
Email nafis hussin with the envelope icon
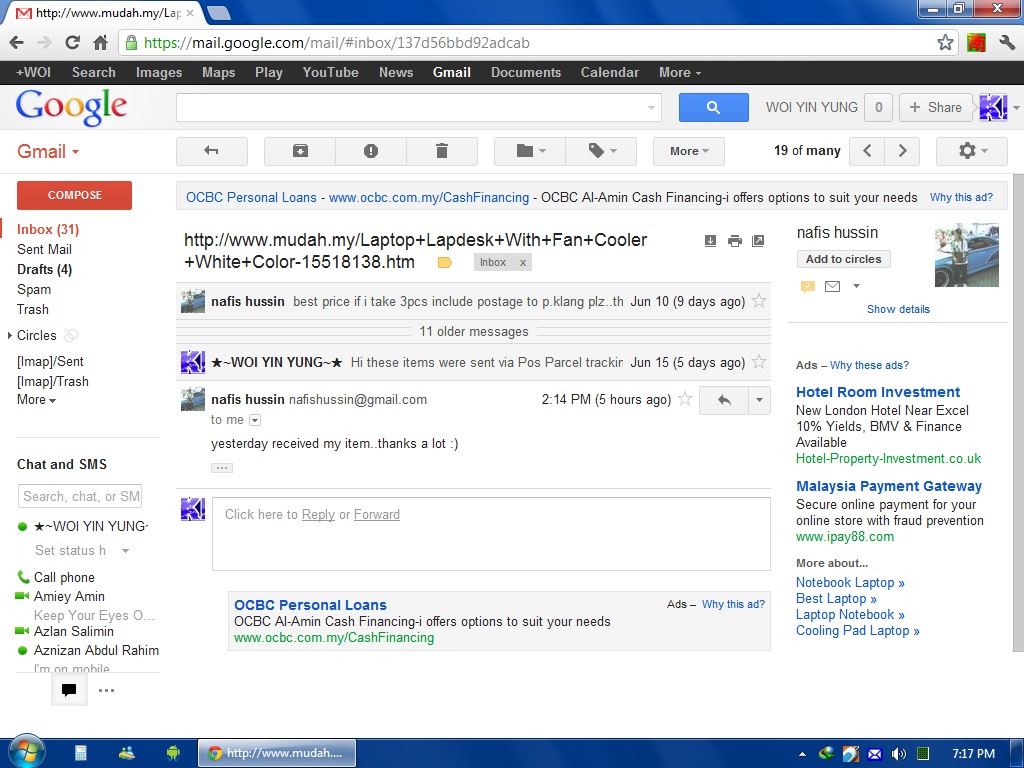tap(833, 286)
